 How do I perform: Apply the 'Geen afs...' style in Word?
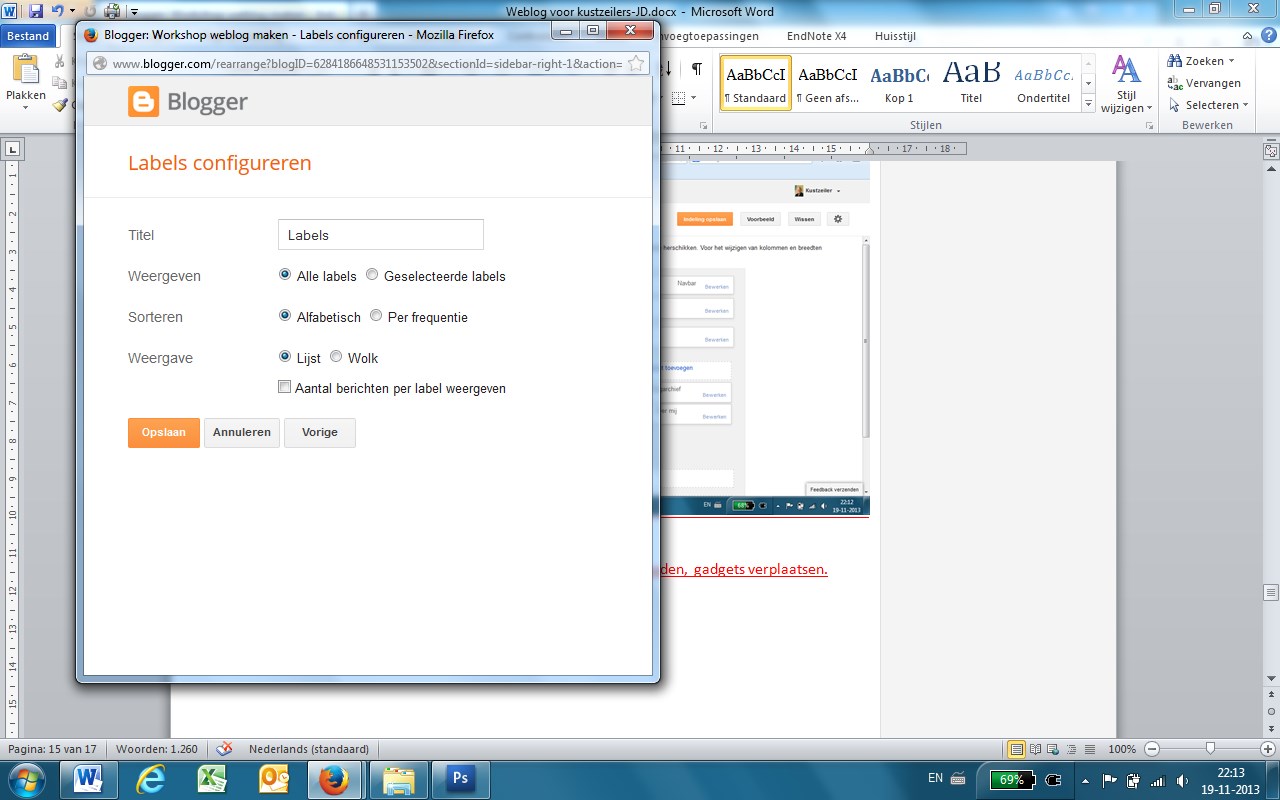click(828, 82)
